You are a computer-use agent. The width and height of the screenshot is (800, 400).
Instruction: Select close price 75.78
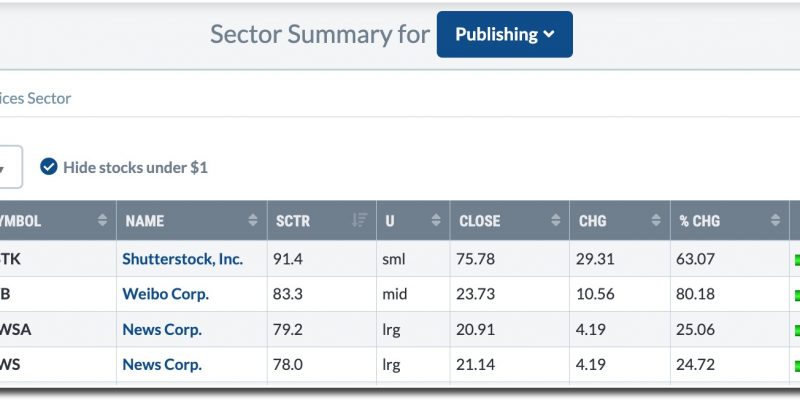(x=476, y=259)
